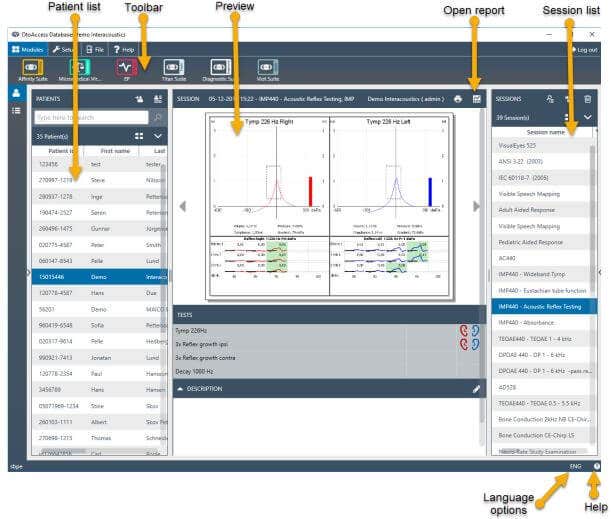Viewport: 611px width, 519px height.
Task: Click red right ear icon for Reflex growth ipsi
Action: [x=464, y=344]
